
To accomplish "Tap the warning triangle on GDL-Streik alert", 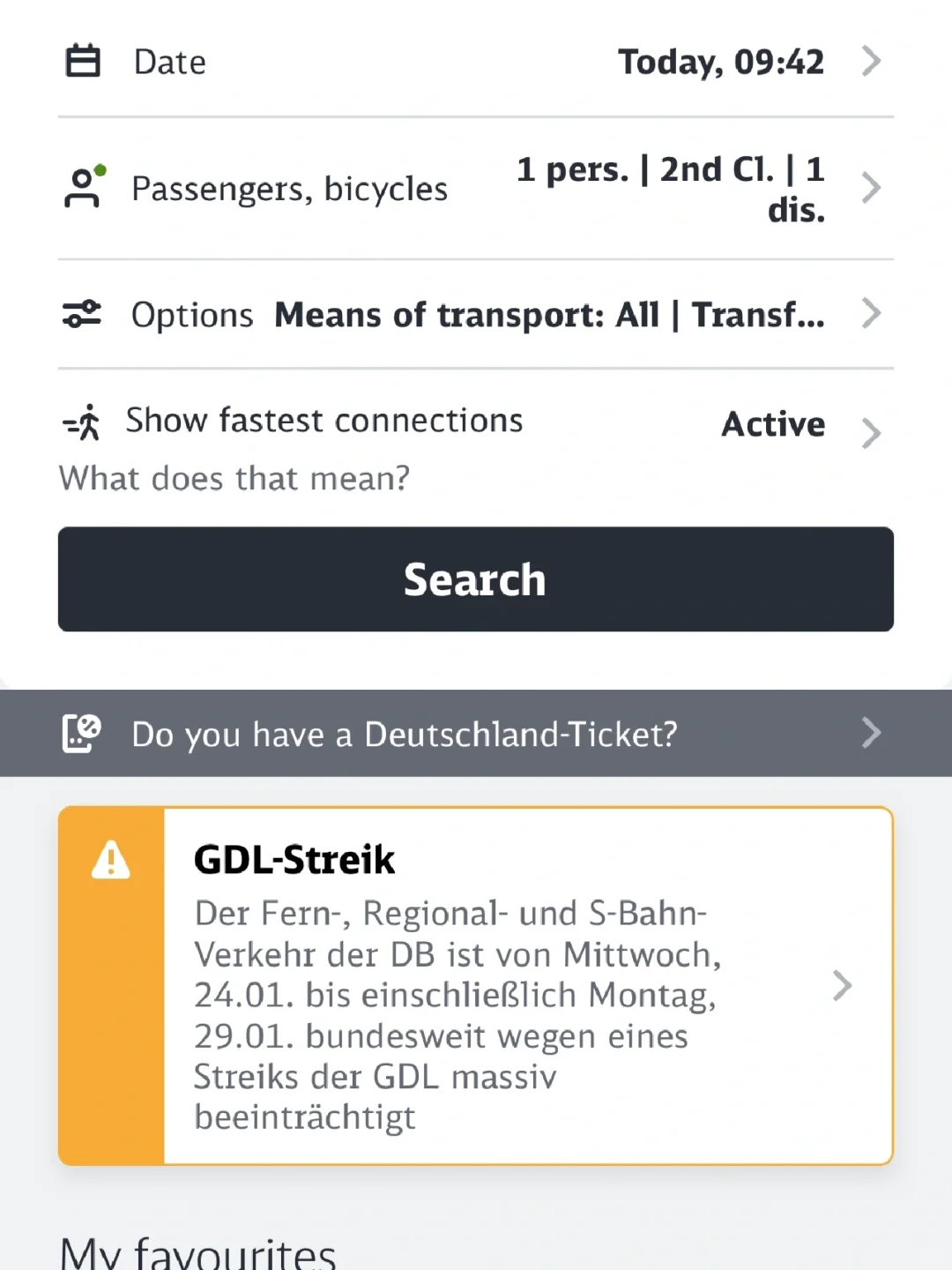I will 111,860.
